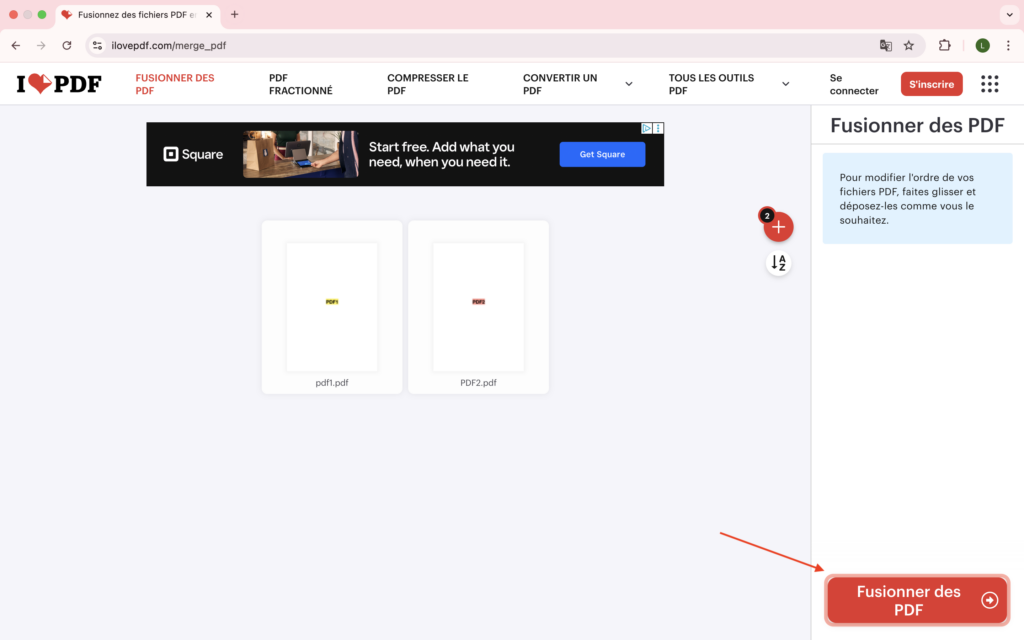
Task: Go back to the previous page
Action: click(15, 45)
